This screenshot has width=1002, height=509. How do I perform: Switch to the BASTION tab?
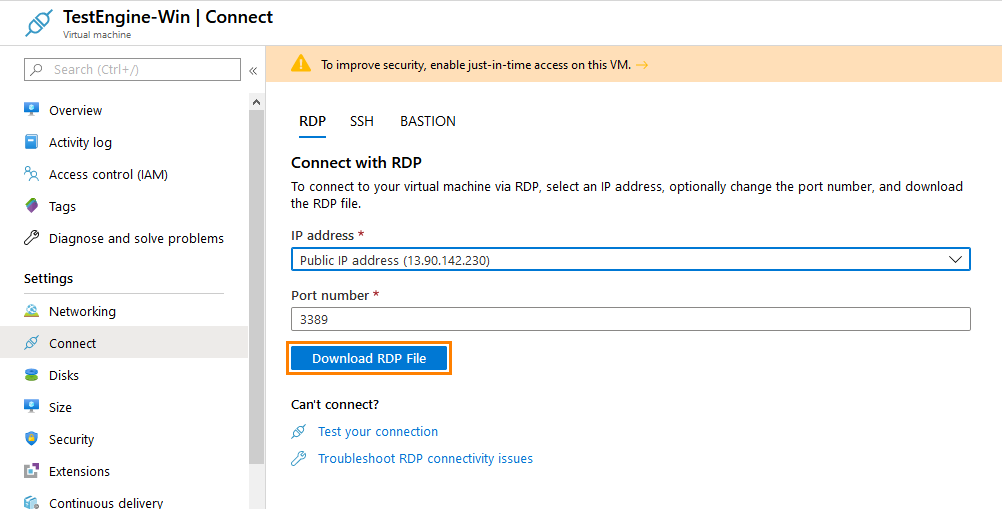(428, 121)
